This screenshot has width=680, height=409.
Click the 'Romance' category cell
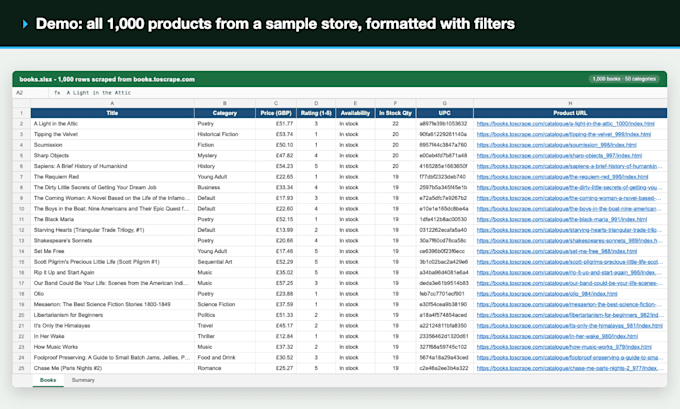tap(225, 368)
